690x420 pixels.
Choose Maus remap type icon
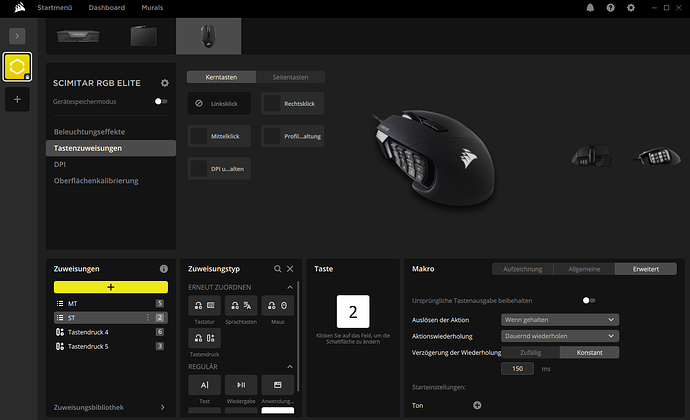pyautogui.click(x=278, y=305)
